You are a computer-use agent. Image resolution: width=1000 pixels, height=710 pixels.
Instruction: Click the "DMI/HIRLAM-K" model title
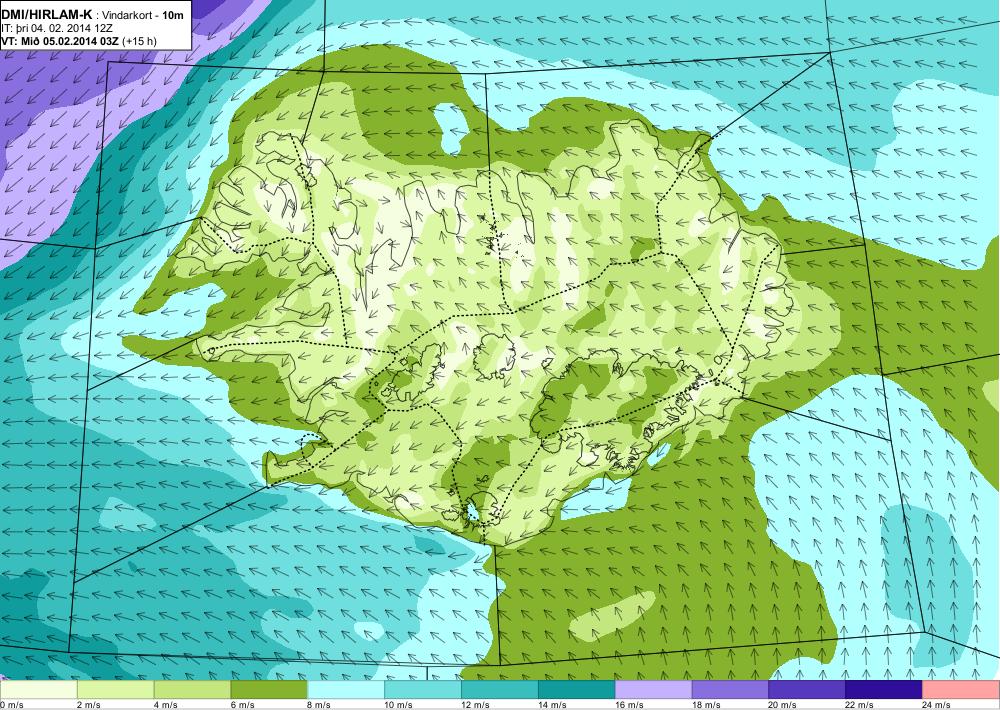click(x=47, y=14)
